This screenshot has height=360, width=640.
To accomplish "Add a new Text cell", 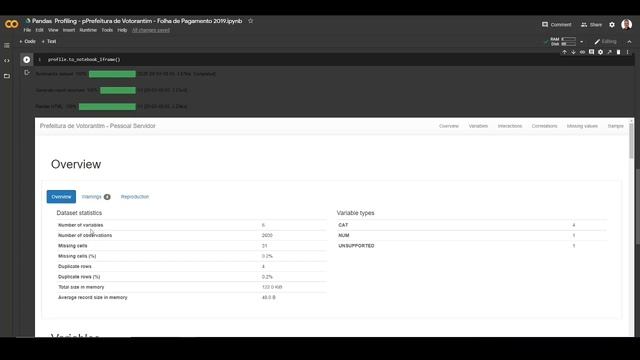I will [x=49, y=41].
